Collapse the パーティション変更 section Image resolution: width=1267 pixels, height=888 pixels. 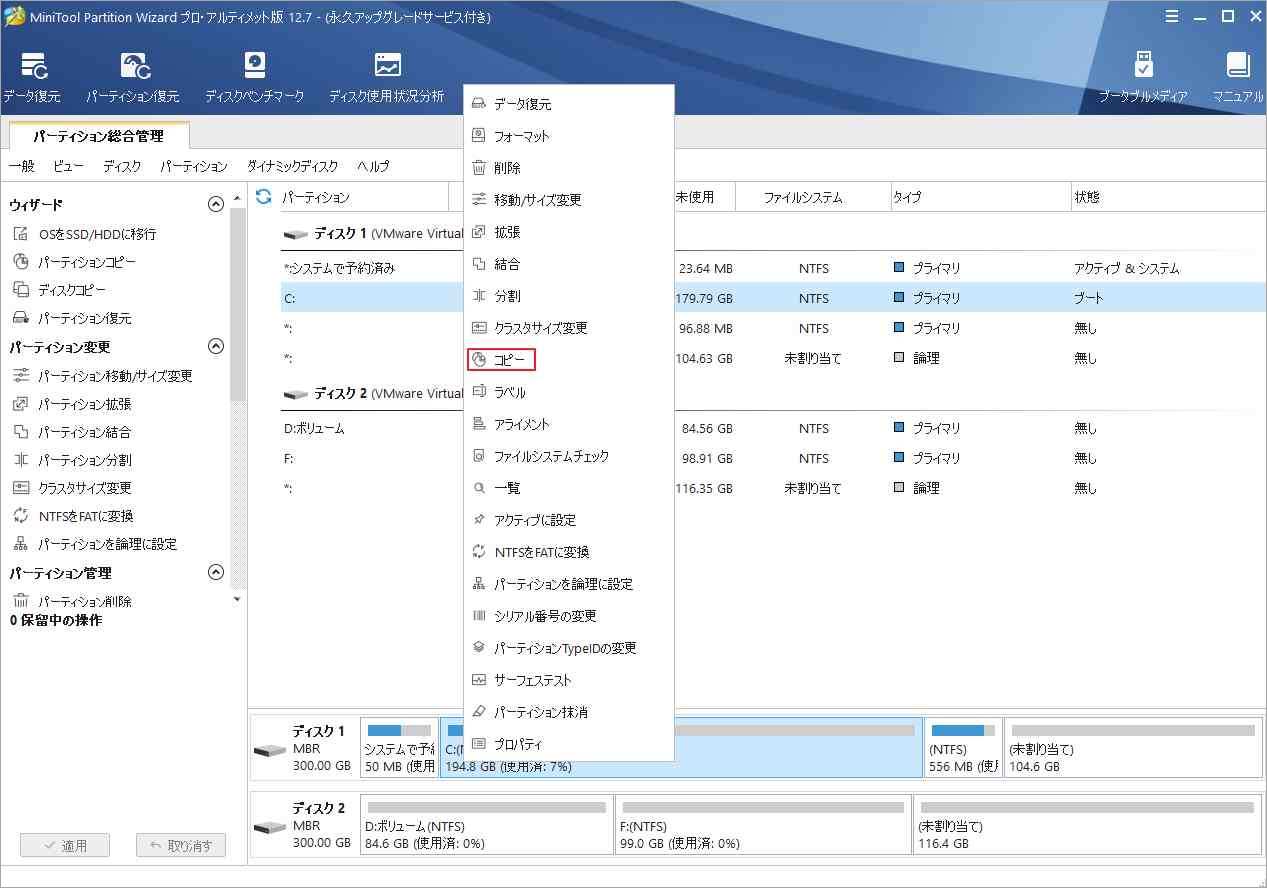[215, 346]
